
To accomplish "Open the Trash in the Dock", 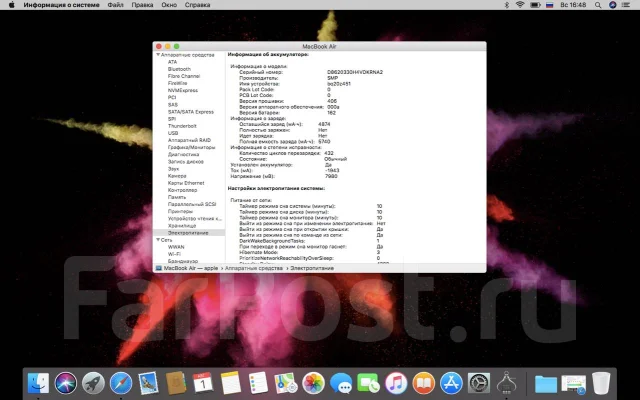I will tap(601, 384).
